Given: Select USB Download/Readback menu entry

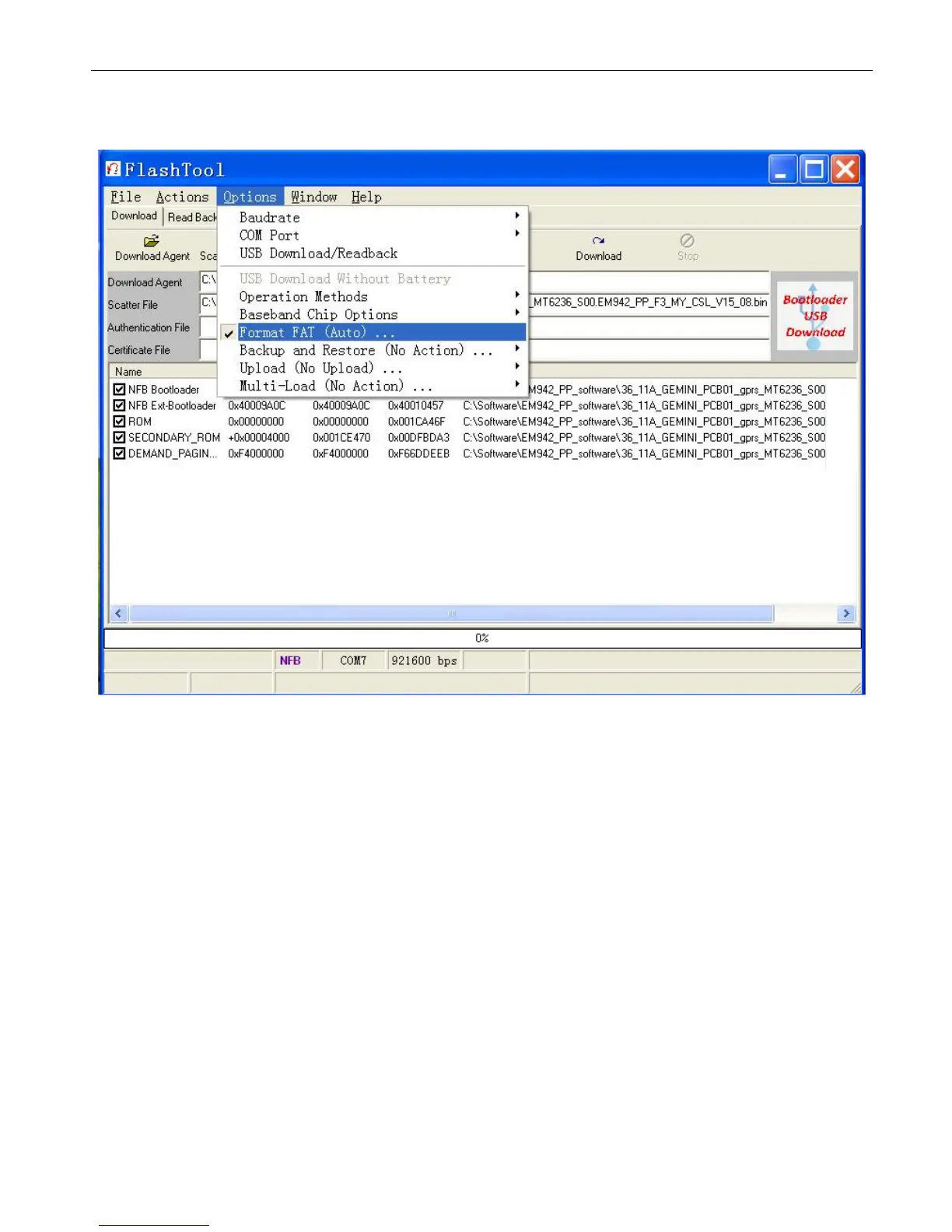Looking at the screenshot, I should pos(373,253).
